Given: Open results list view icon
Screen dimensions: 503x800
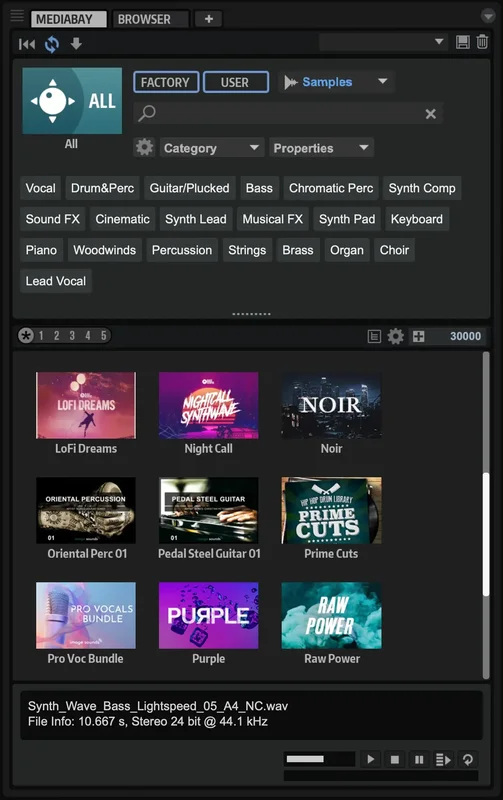Looking at the screenshot, I should (374, 336).
